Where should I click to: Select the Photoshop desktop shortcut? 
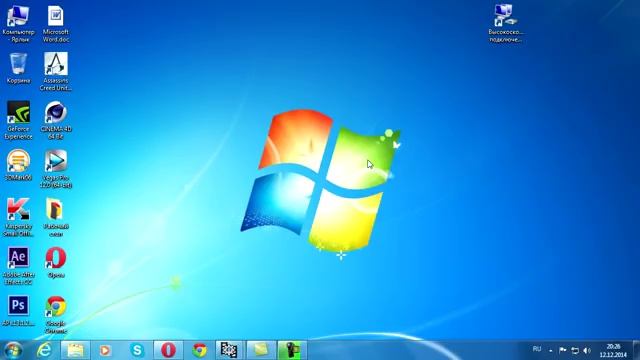tap(18, 311)
